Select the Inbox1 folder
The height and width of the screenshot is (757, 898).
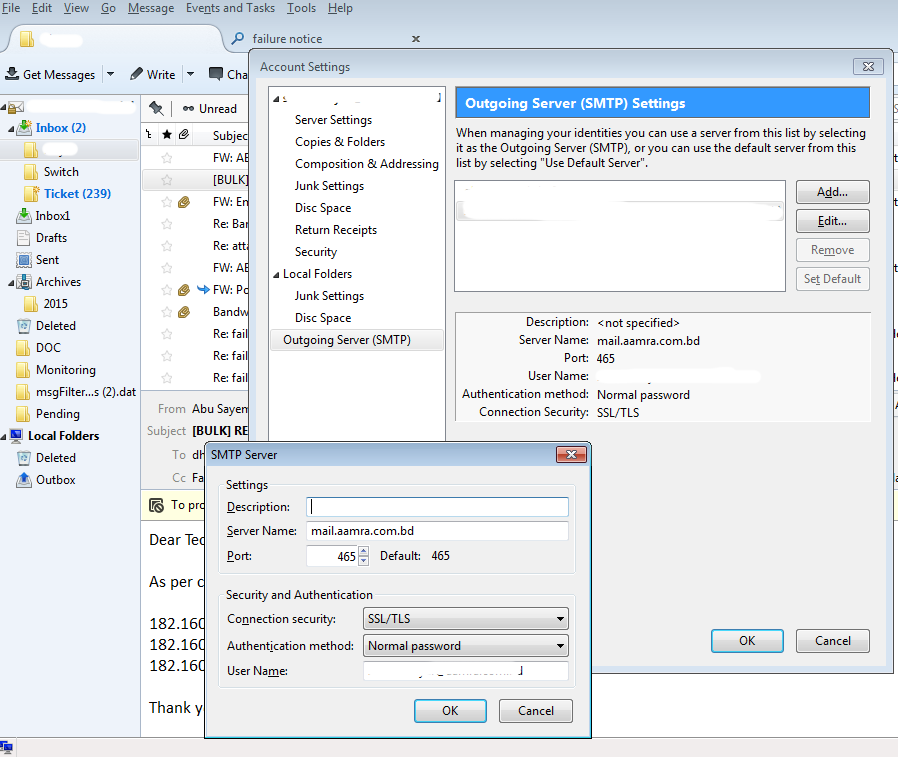coord(53,216)
